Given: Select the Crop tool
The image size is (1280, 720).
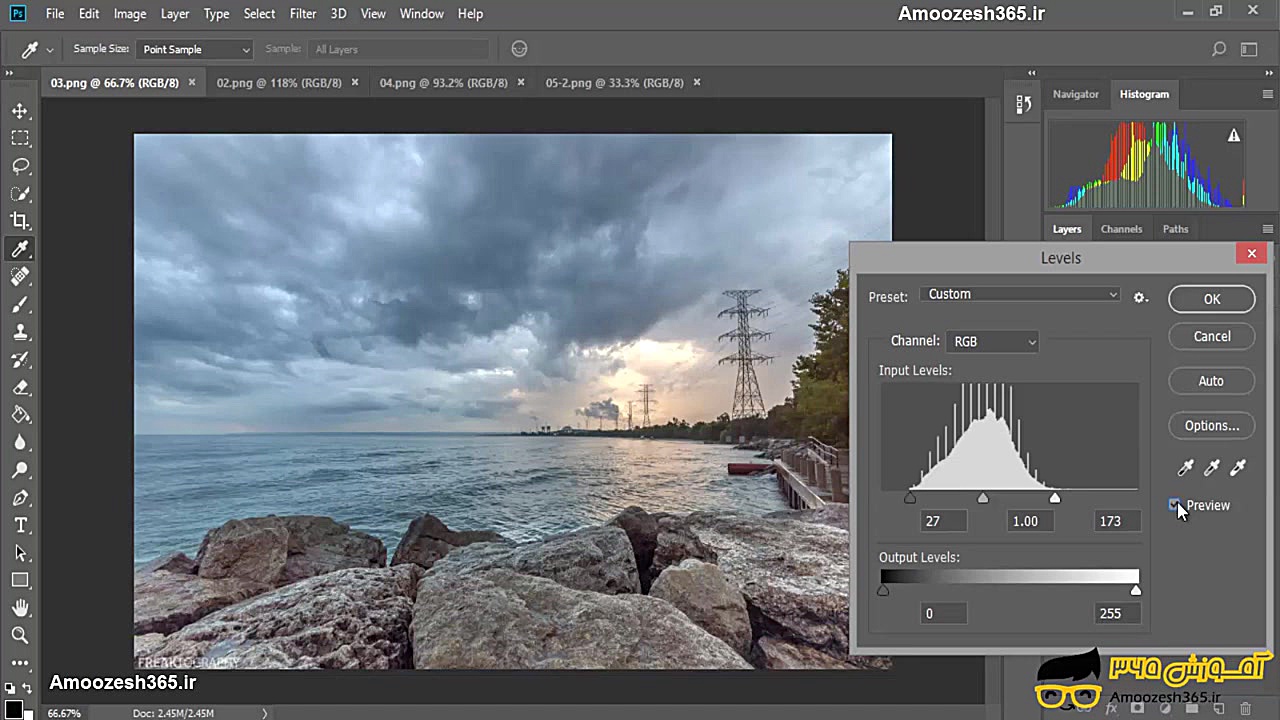Looking at the screenshot, I should (20, 221).
